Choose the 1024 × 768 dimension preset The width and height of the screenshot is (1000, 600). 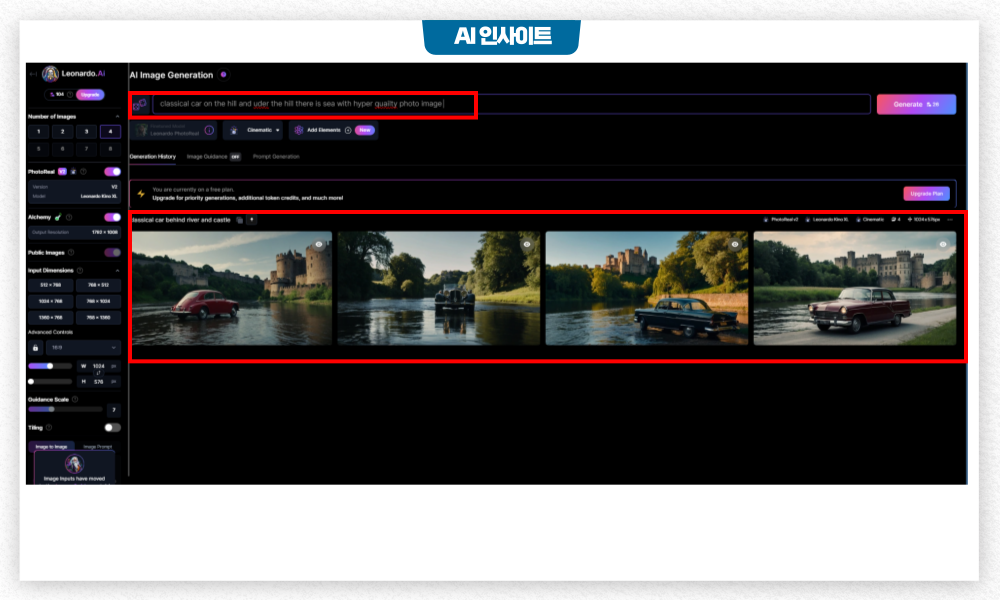50,301
